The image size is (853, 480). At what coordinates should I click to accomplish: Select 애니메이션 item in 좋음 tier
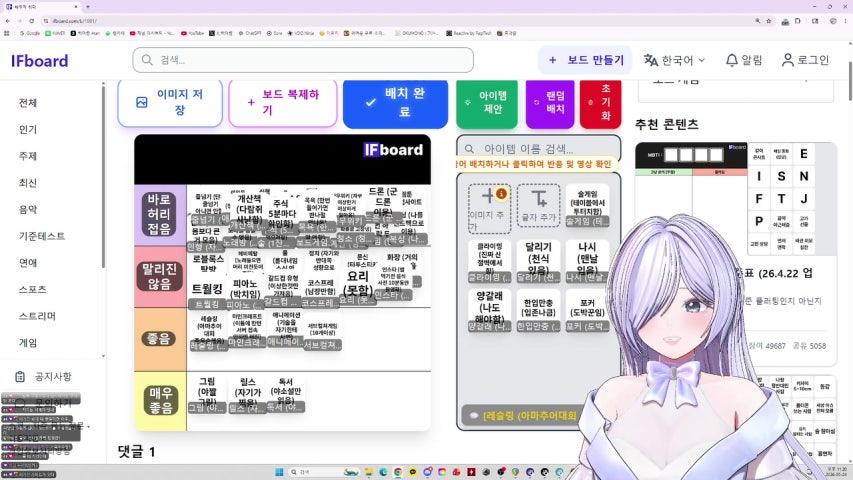pos(285,330)
